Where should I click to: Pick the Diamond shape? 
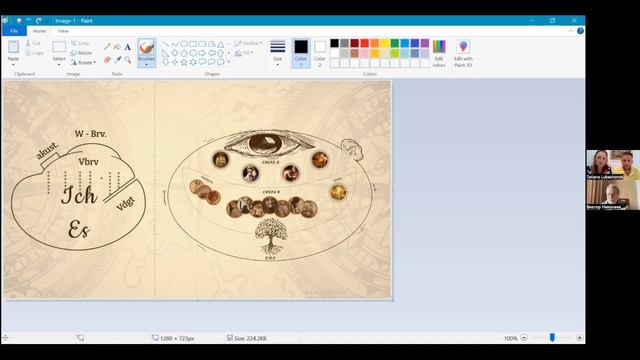[175, 53]
